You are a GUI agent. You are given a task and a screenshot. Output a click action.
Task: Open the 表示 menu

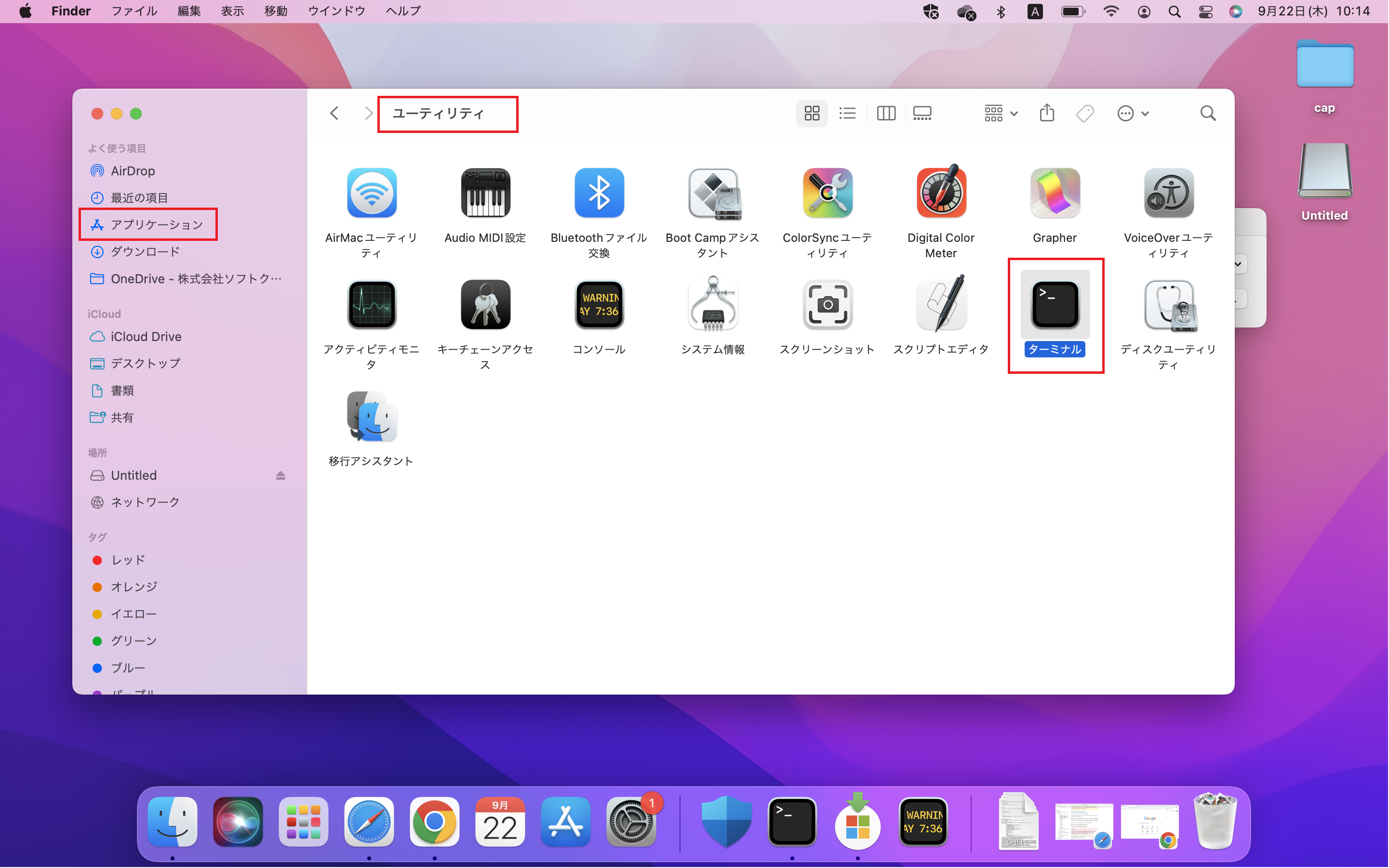pos(233,11)
